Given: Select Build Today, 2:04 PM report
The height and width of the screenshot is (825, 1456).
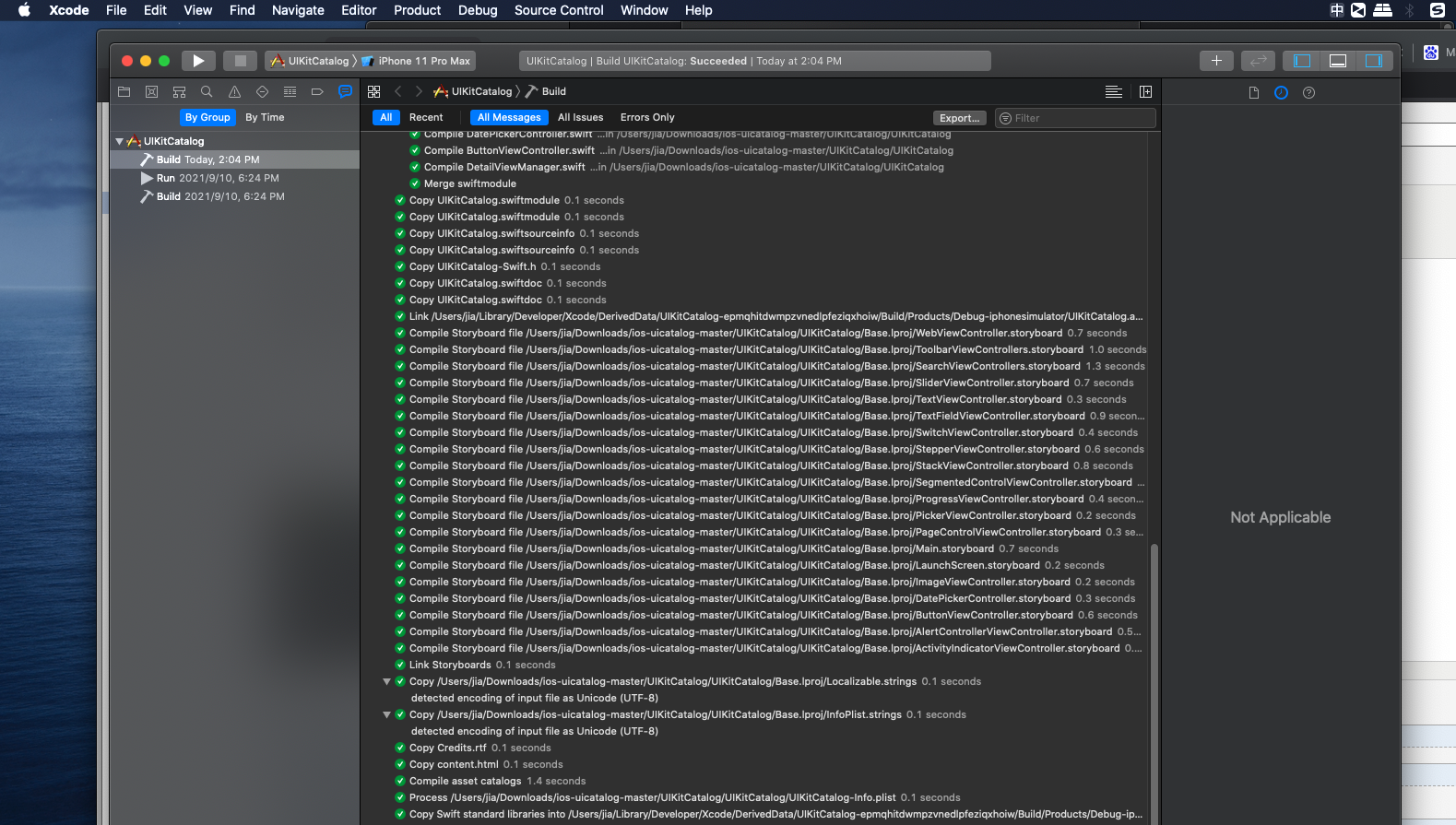Looking at the screenshot, I should (235, 159).
